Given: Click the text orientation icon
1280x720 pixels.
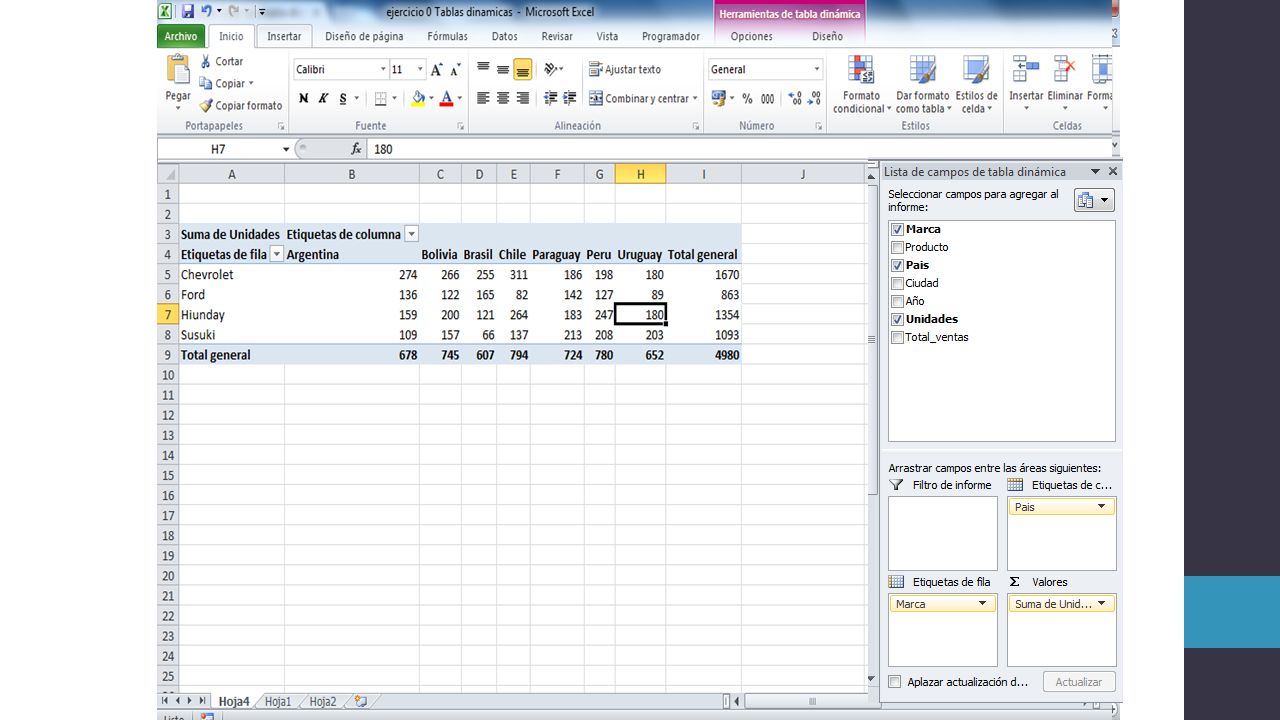Looking at the screenshot, I should (x=551, y=69).
